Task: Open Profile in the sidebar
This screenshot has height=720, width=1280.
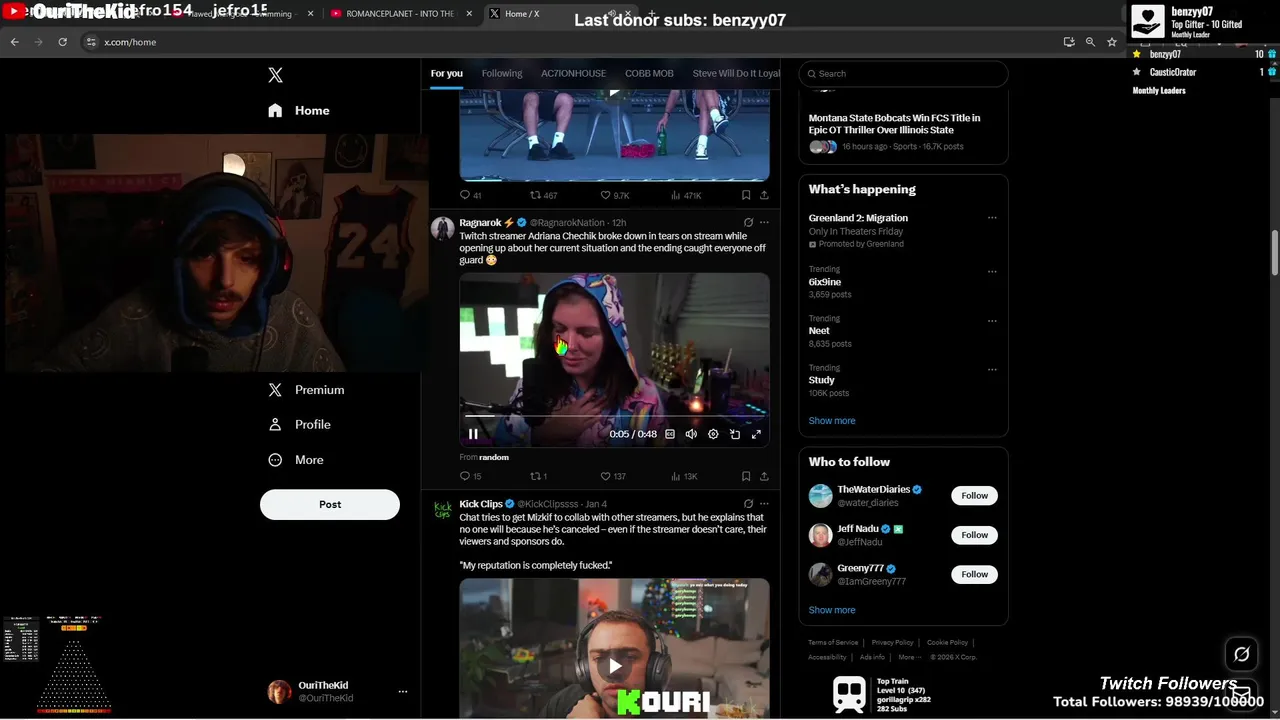Action: (299, 425)
